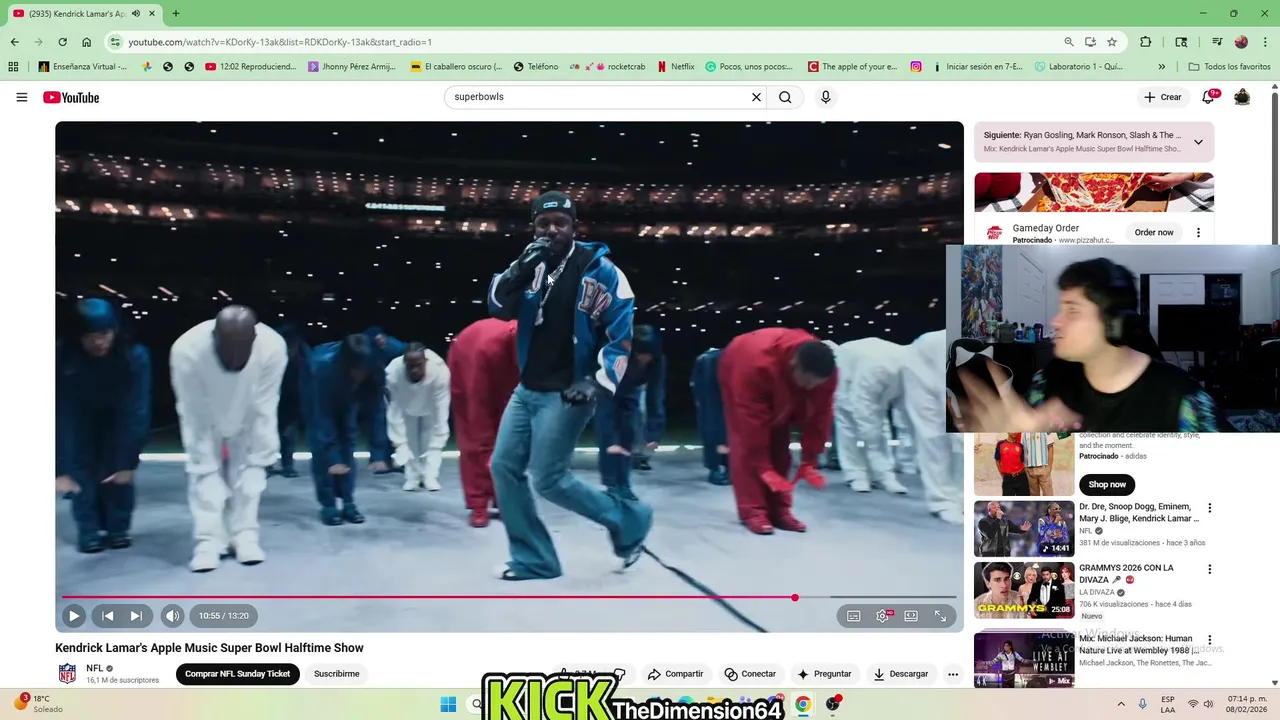This screenshot has width=1280, height=720.
Task: Open Chrome three-dot menu
Action: 1265,42
